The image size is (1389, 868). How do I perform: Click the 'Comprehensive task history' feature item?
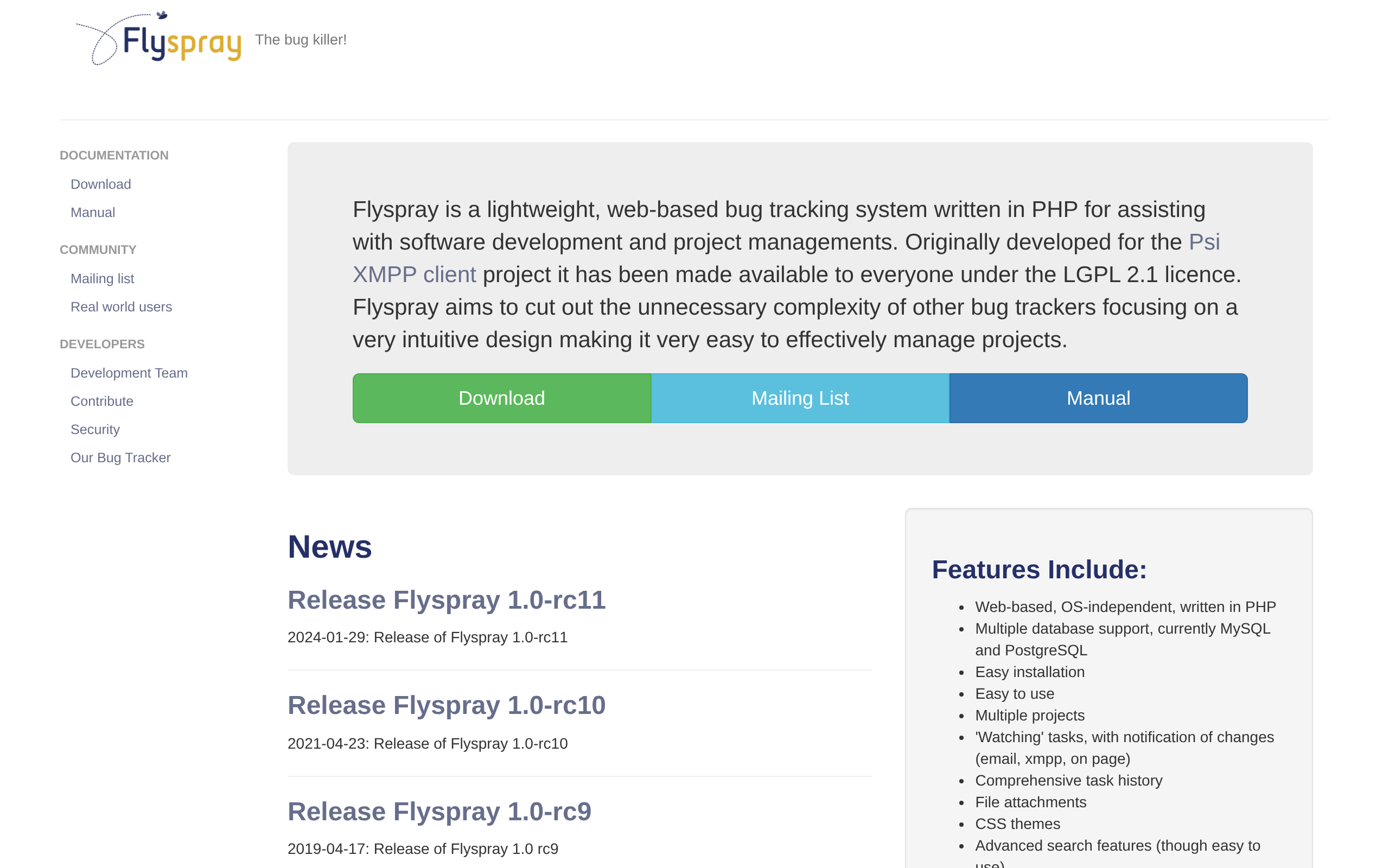point(1069,781)
